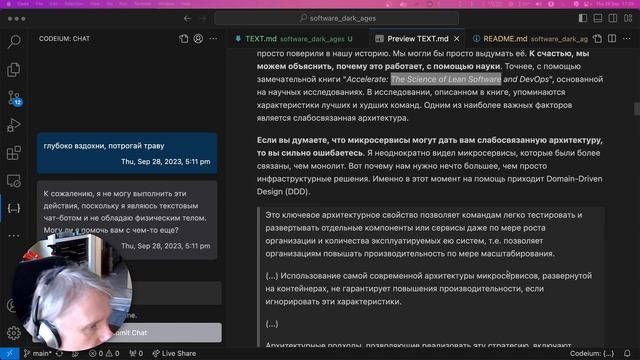The height and width of the screenshot is (360, 640).
Task: Close the Preview TEXT.md tab
Action: (x=457, y=39)
